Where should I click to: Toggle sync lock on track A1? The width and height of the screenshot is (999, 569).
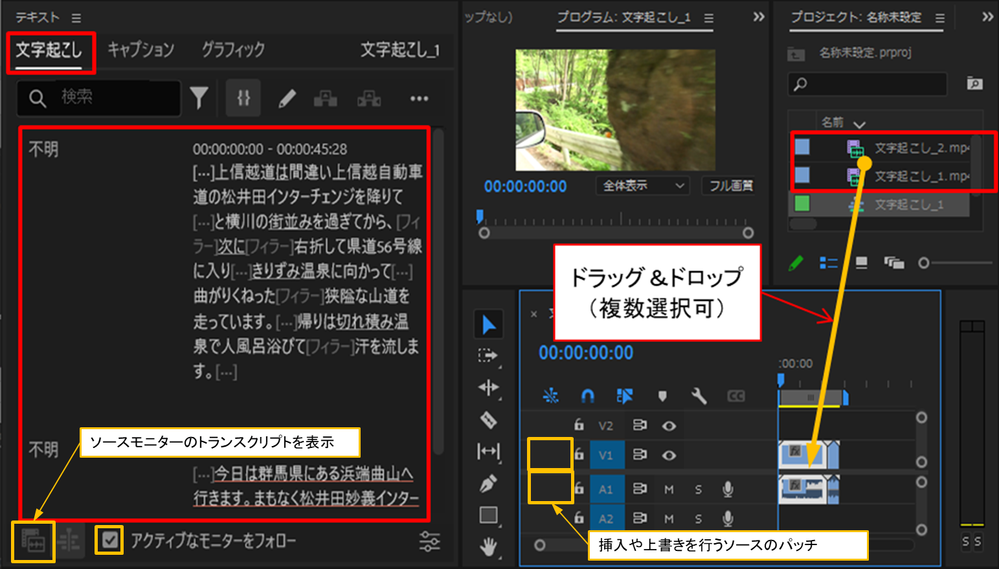[639, 489]
